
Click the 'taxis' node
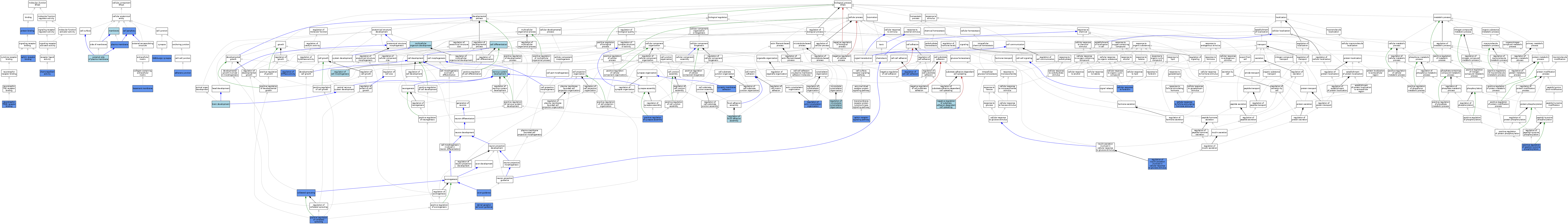881,45
